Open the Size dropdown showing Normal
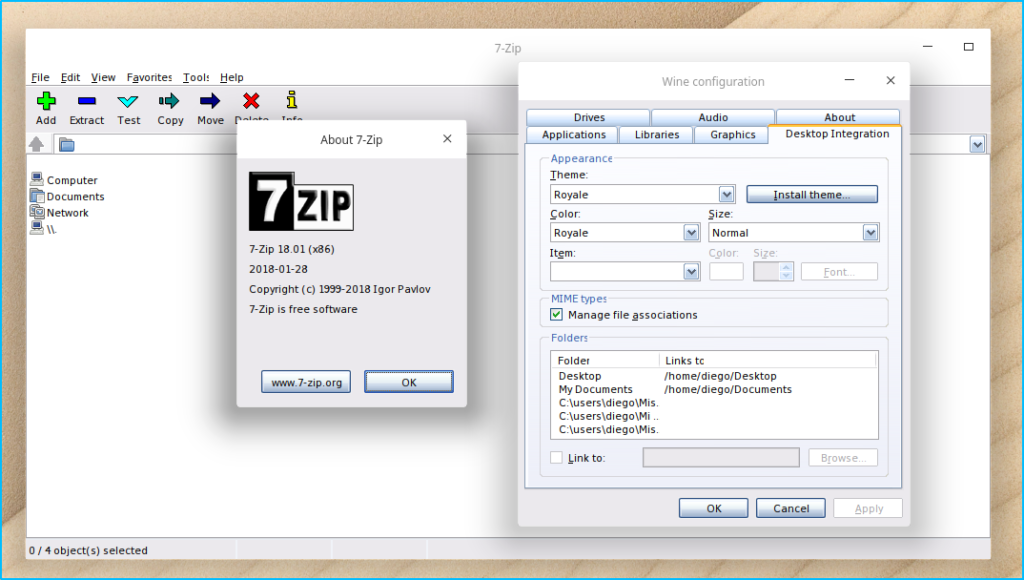Viewport: 1024px width, 580px height. point(870,233)
